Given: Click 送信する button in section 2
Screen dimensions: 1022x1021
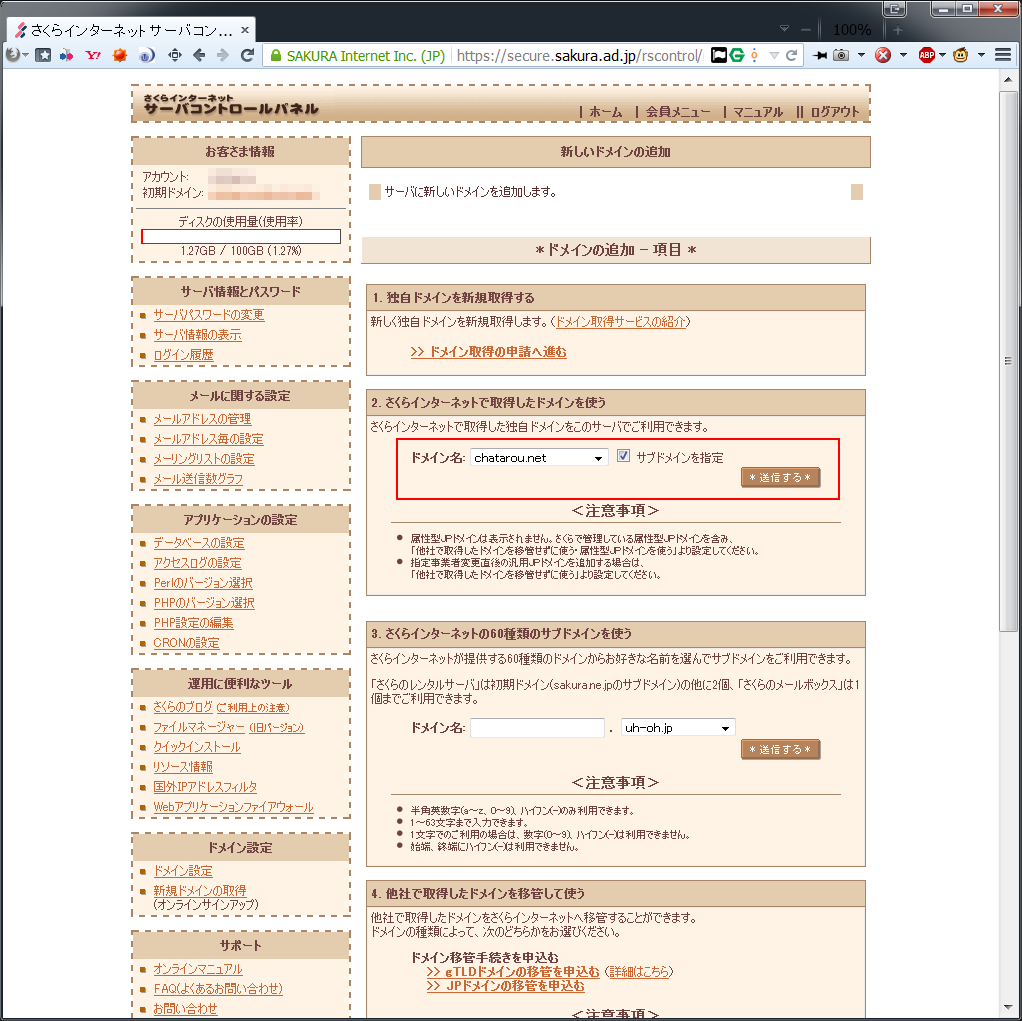Looking at the screenshot, I should pyautogui.click(x=780, y=477).
